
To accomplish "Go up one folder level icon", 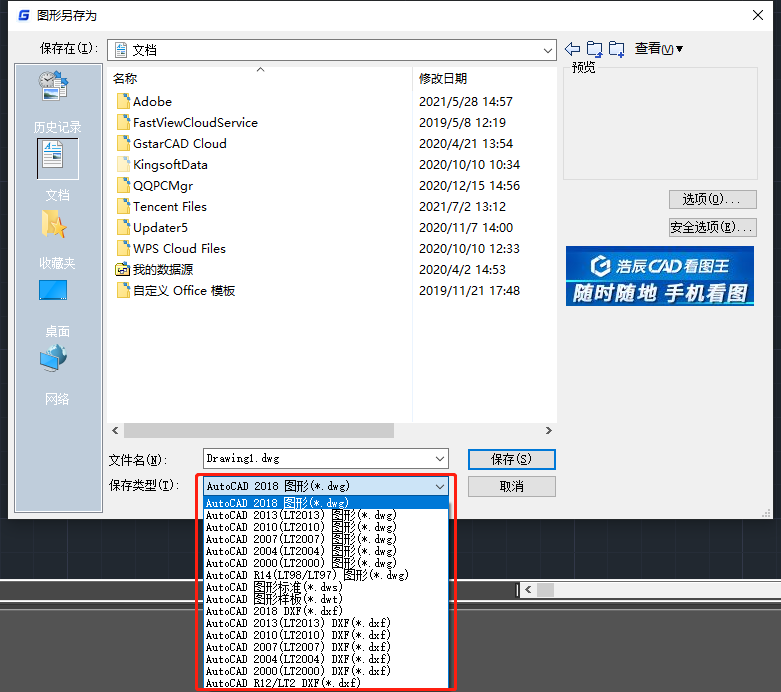I will 594,49.
